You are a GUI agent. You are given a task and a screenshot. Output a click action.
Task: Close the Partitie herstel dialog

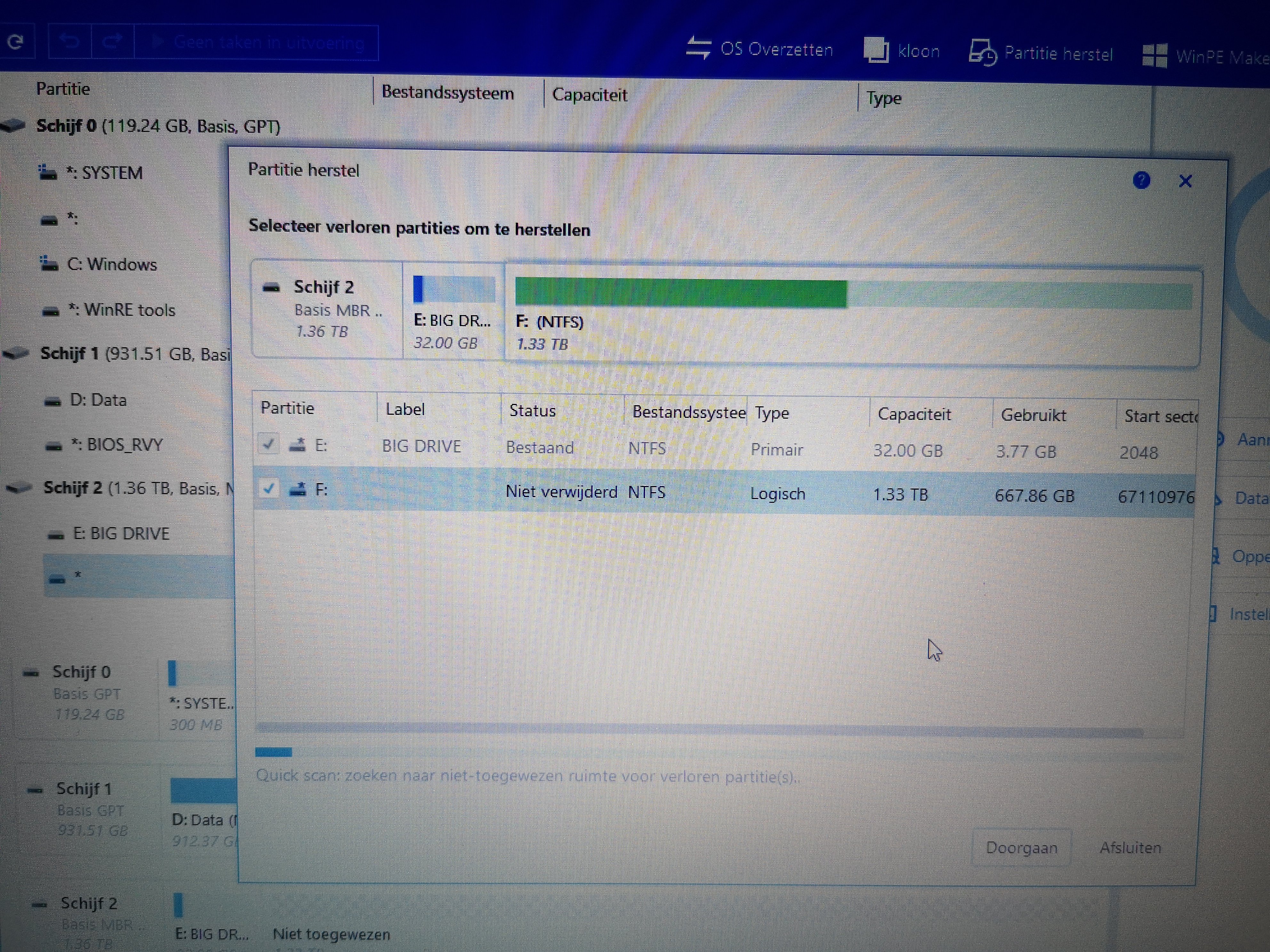1185,181
